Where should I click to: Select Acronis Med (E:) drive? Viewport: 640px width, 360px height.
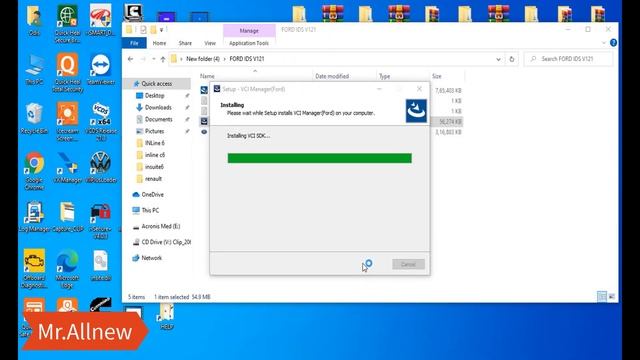160,226
